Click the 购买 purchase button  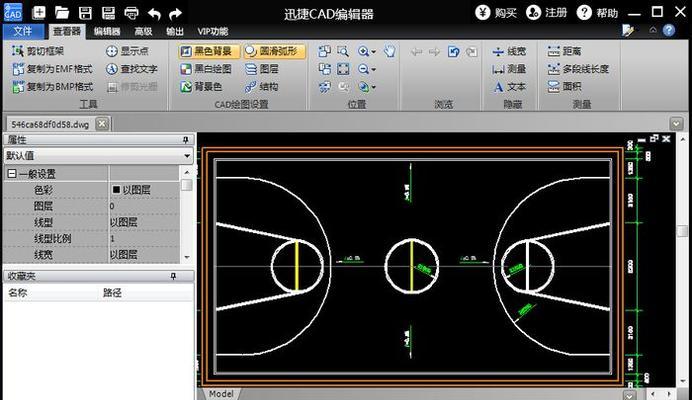(x=496, y=13)
